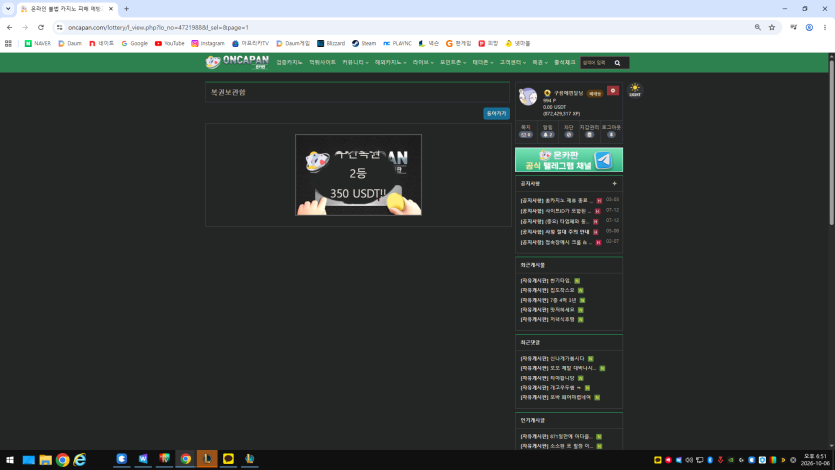Expand 해외카지노 dropdown menu
Viewport: 835px width, 470px height.
click(390, 62)
